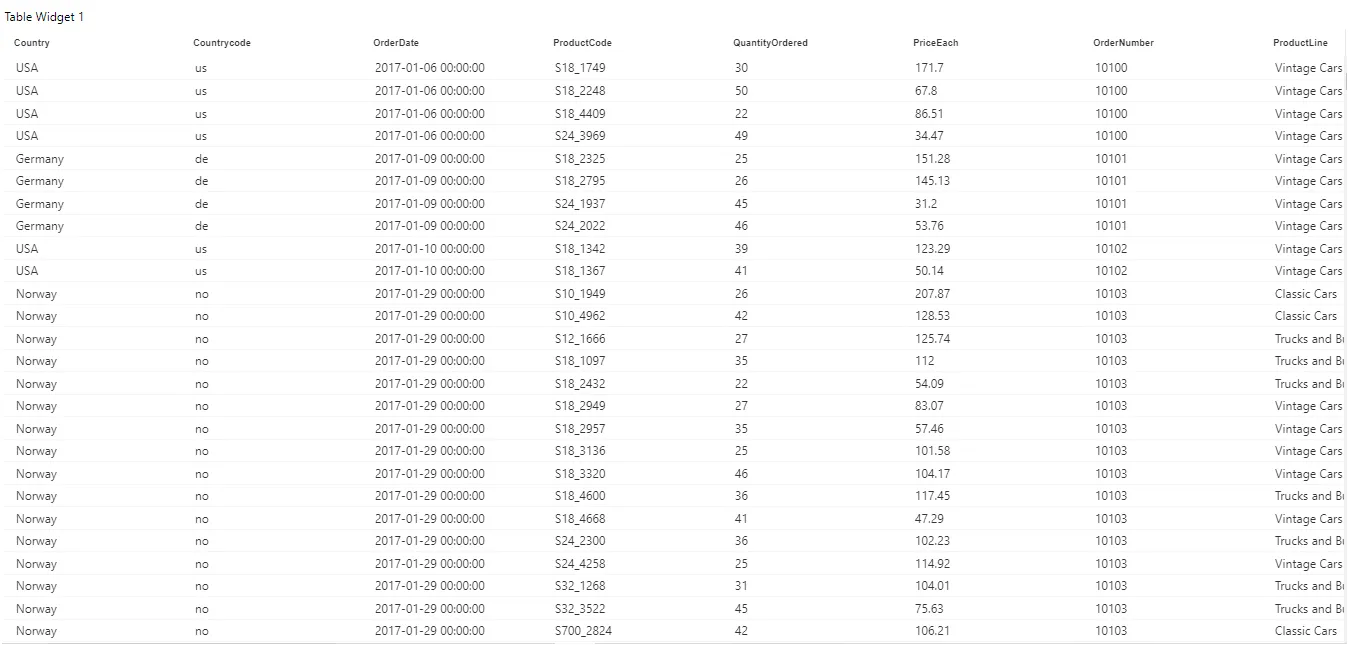Click the PriceEach column header
The height and width of the screenshot is (646, 1349).
click(935, 43)
